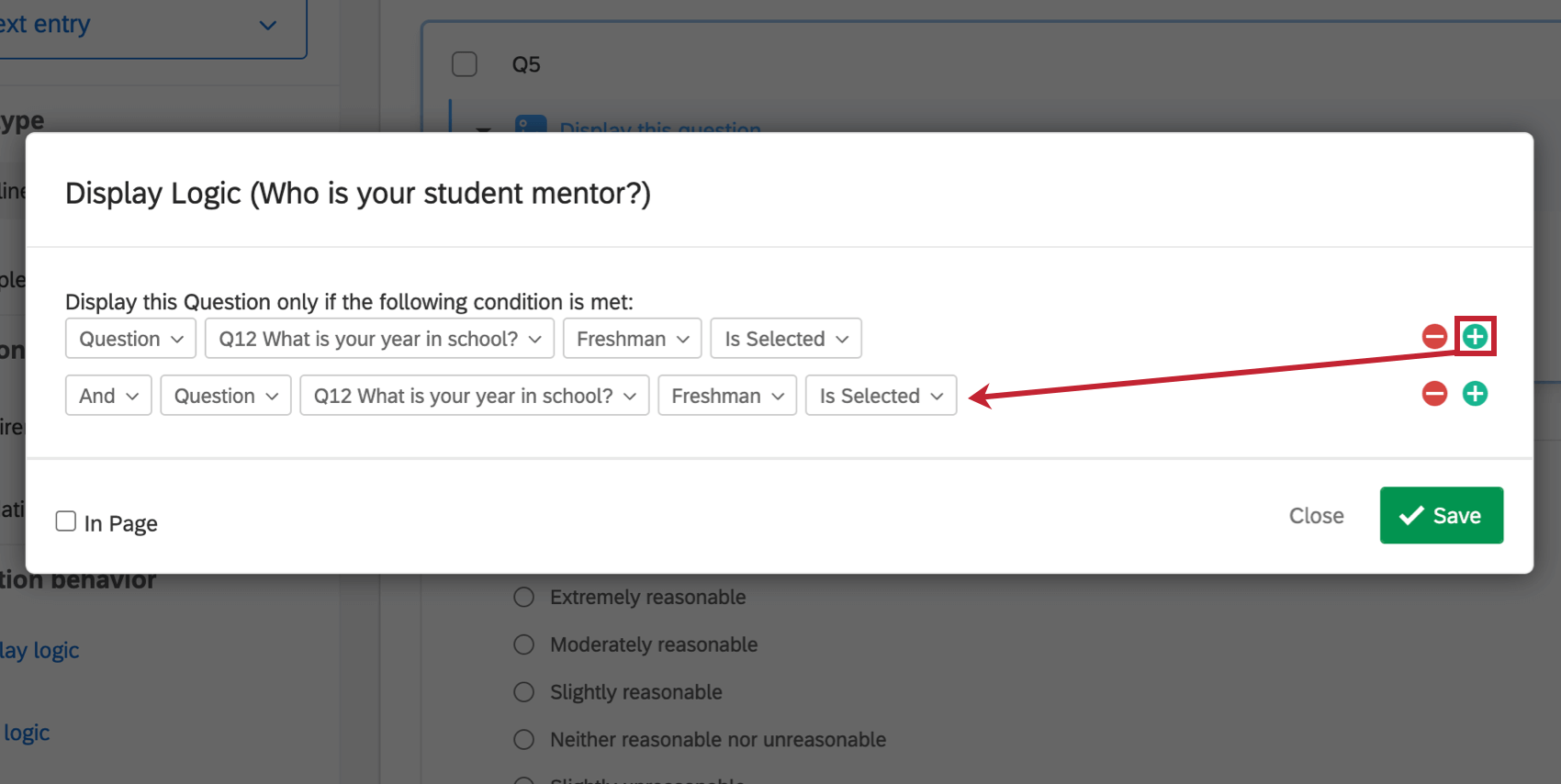Open first row Question type dropdown
Viewport: 1561px width, 784px height.
tap(130, 339)
